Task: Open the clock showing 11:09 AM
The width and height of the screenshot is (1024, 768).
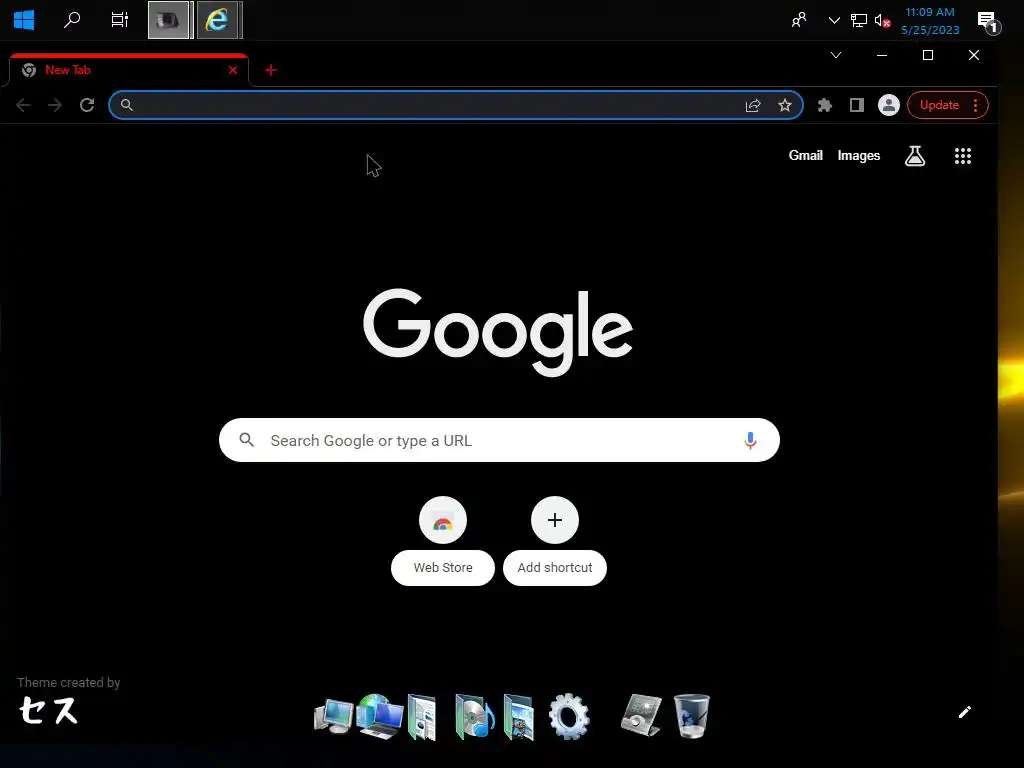Action: click(930, 21)
